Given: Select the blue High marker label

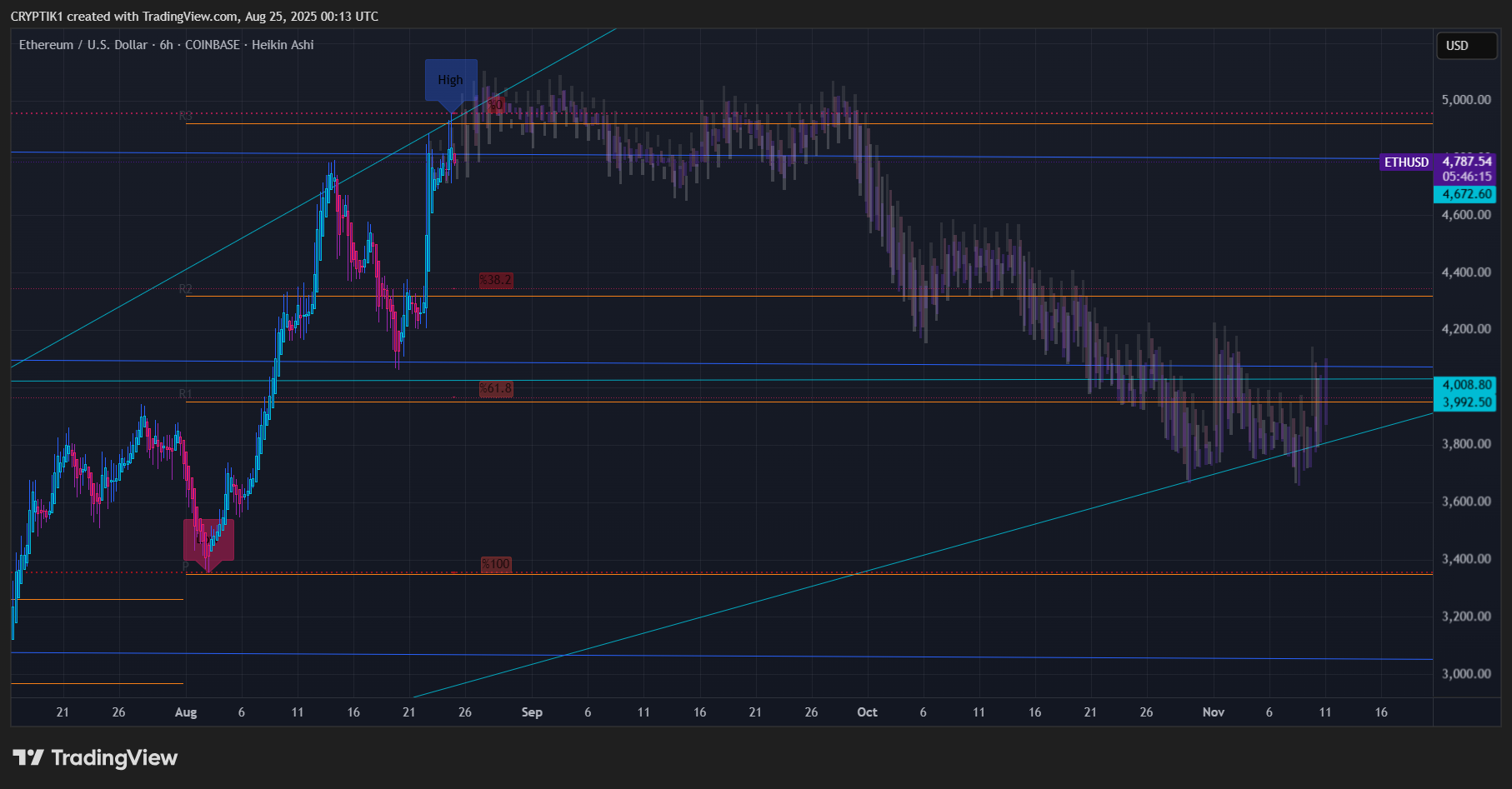Looking at the screenshot, I should 451,81.
